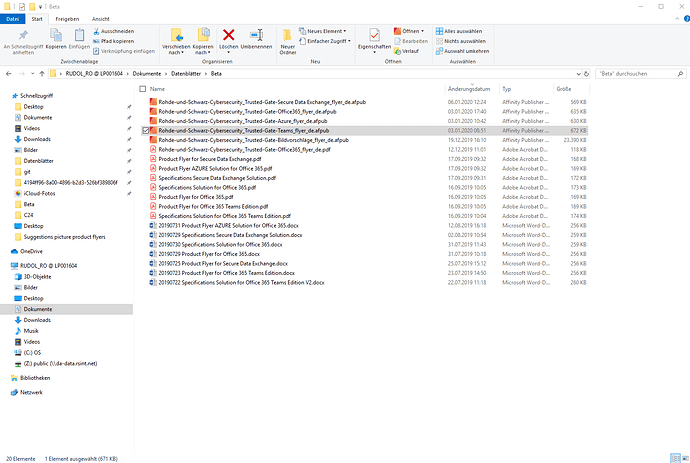Click Auswahl umkehren invert selection
690x463 pixels.
coord(462,51)
